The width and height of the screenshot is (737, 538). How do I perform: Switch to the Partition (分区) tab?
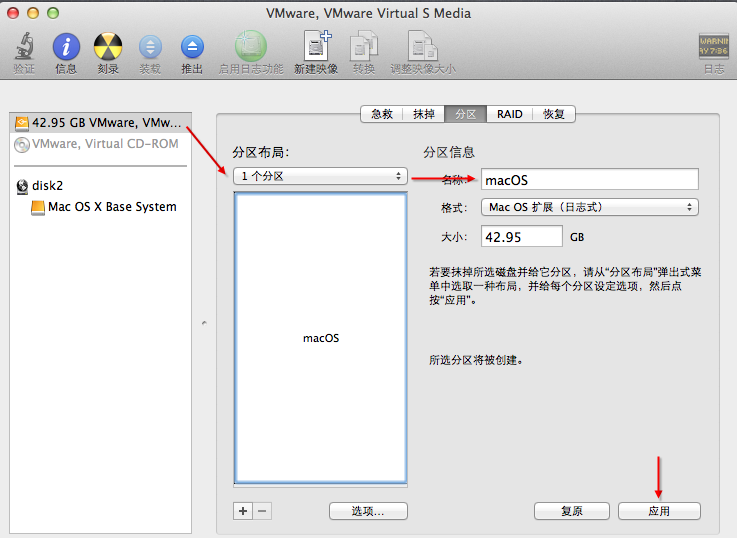pos(465,114)
